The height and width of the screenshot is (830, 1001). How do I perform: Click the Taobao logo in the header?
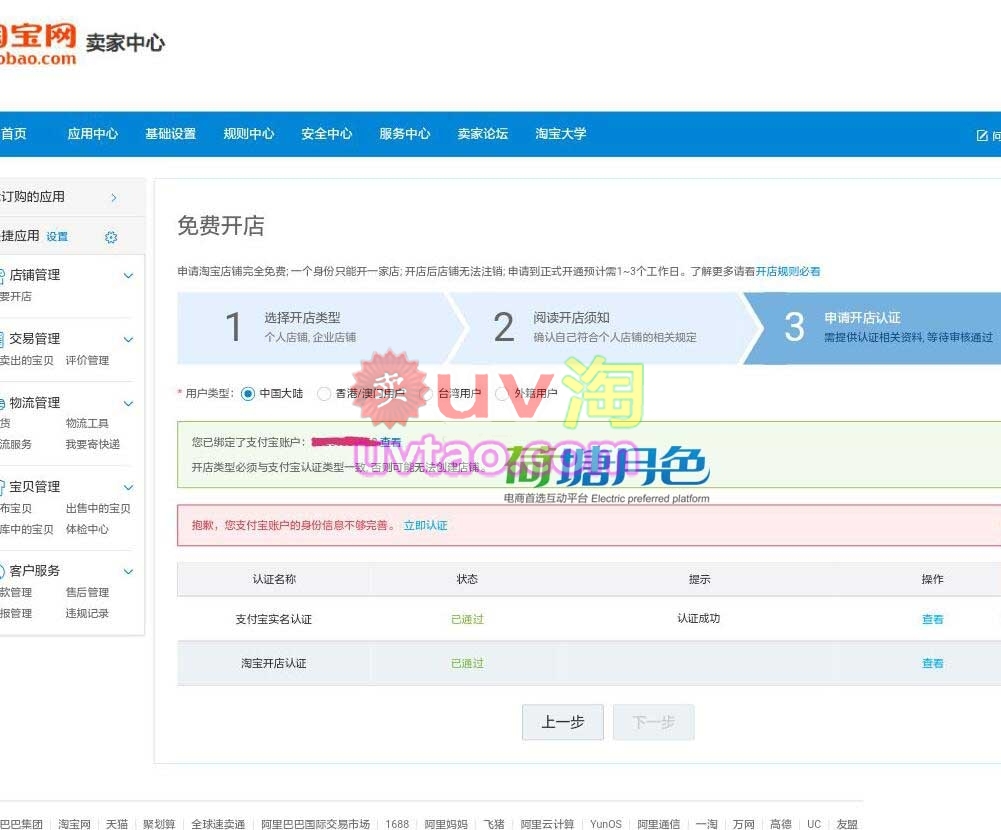tap(37, 44)
